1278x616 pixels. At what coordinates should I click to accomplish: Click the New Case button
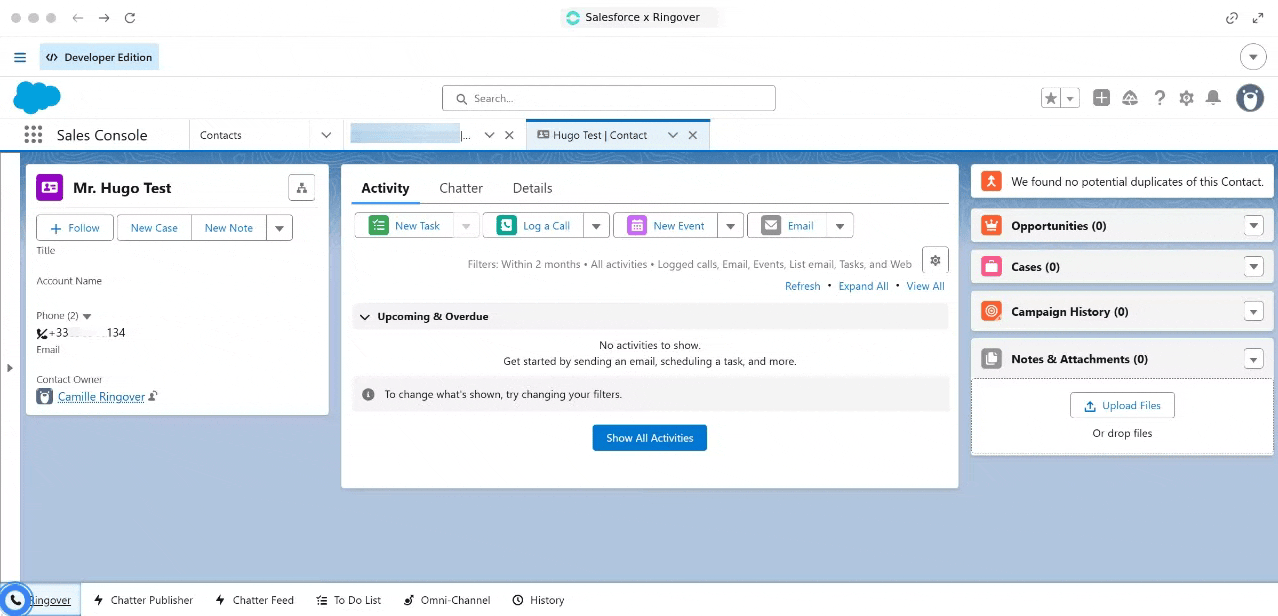[x=154, y=228]
